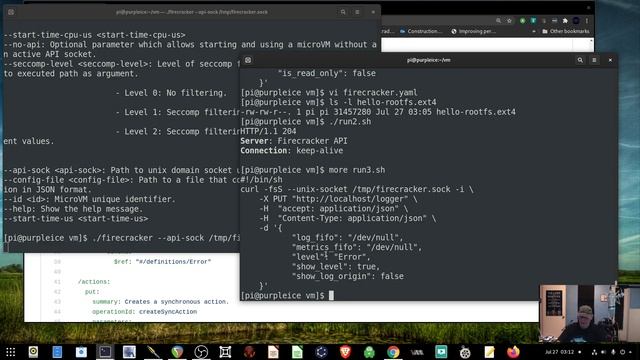
Task: Open the browser profile avatar
Action: [576, 20]
